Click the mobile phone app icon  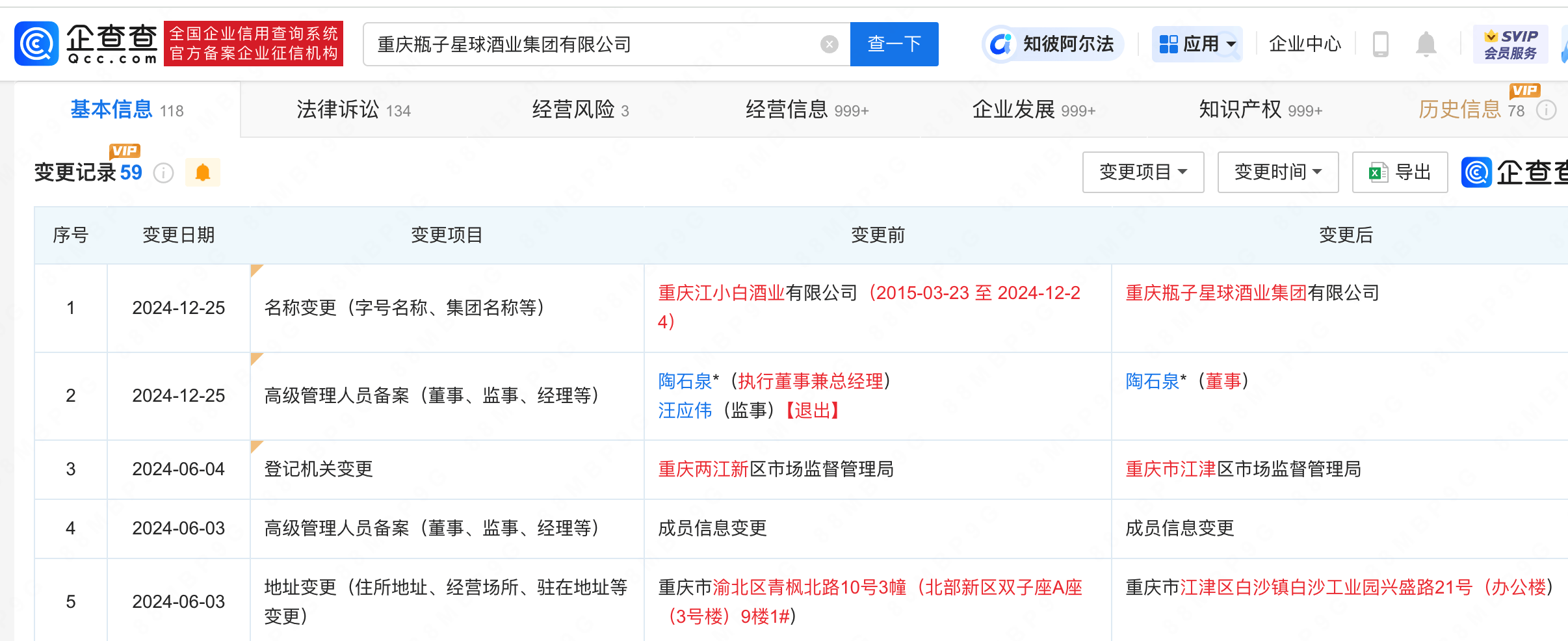(1380, 44)
